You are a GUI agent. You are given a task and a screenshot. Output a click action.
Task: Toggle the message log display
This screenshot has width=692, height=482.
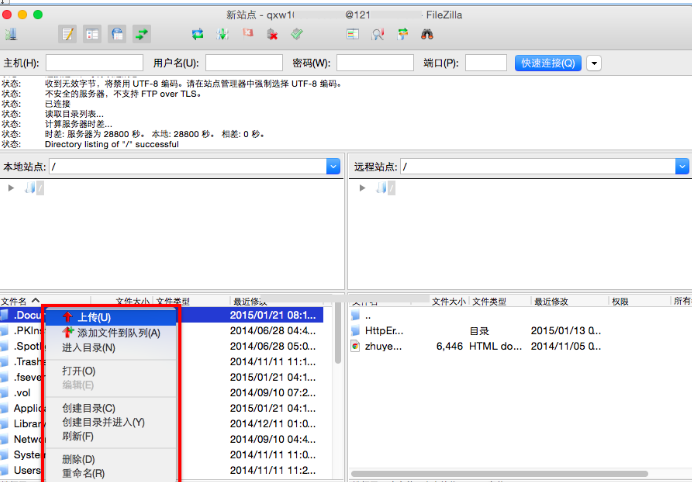pyautogui.click(x=68, y=34)
